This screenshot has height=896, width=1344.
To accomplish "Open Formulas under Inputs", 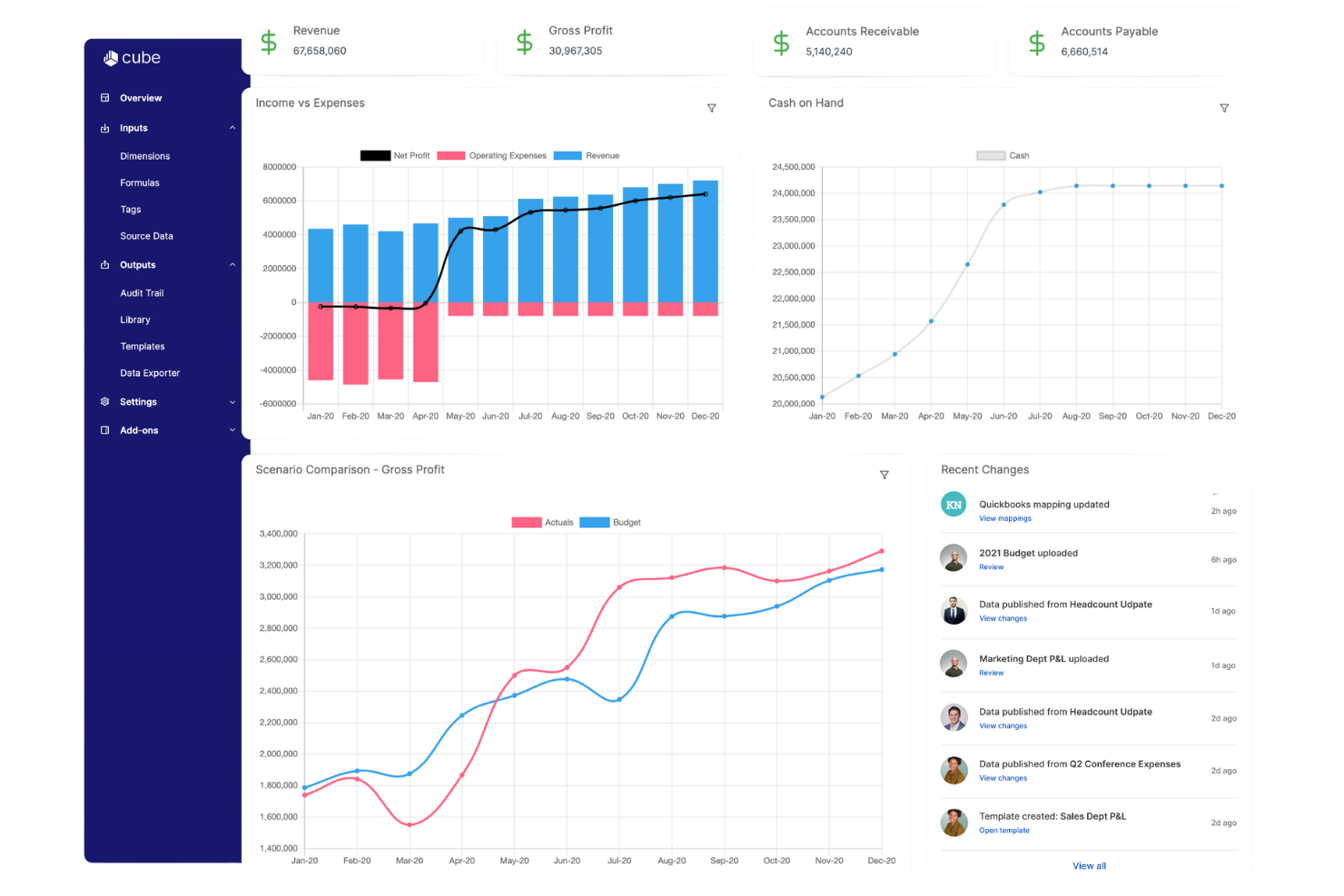I will pyautogui.click(x=140, y=182).
